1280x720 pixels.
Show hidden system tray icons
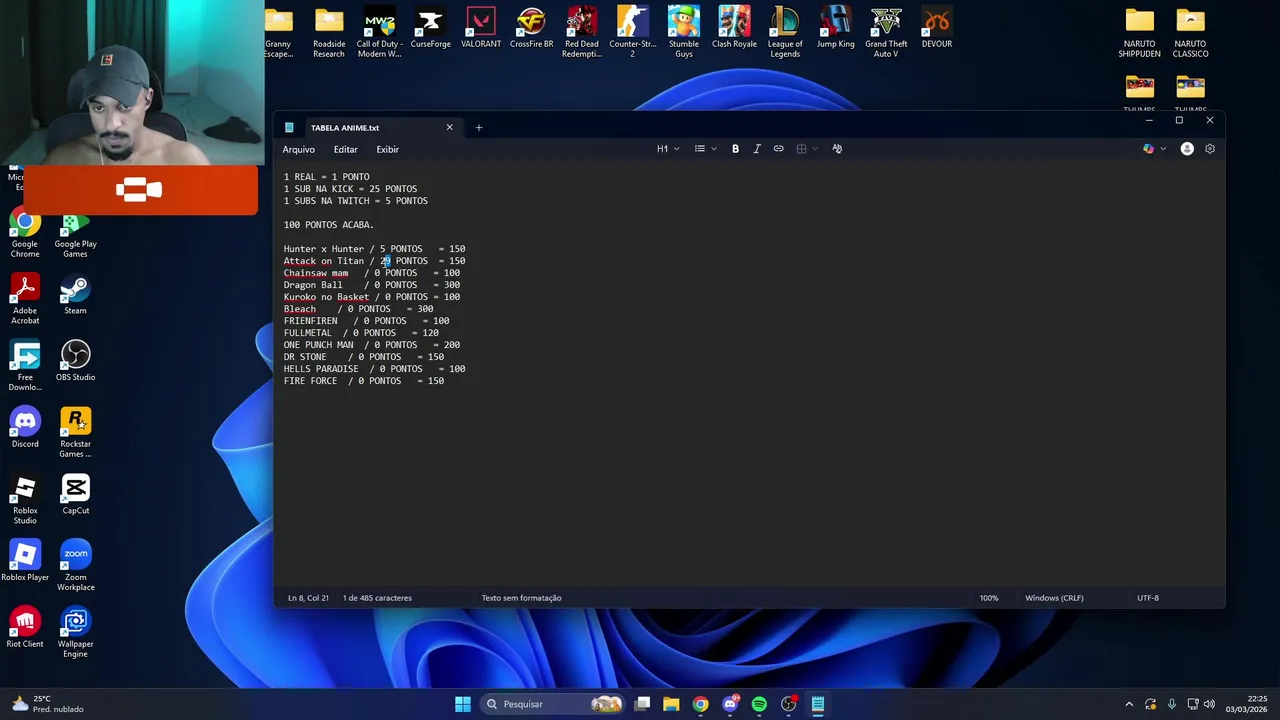(x=1129, y=704)
